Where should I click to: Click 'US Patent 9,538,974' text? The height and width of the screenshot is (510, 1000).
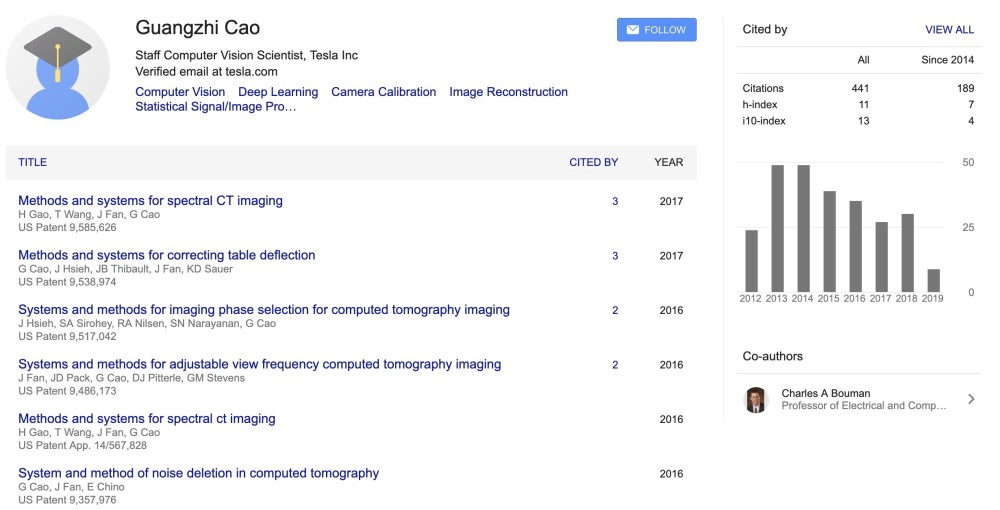[x=67, y=282]
